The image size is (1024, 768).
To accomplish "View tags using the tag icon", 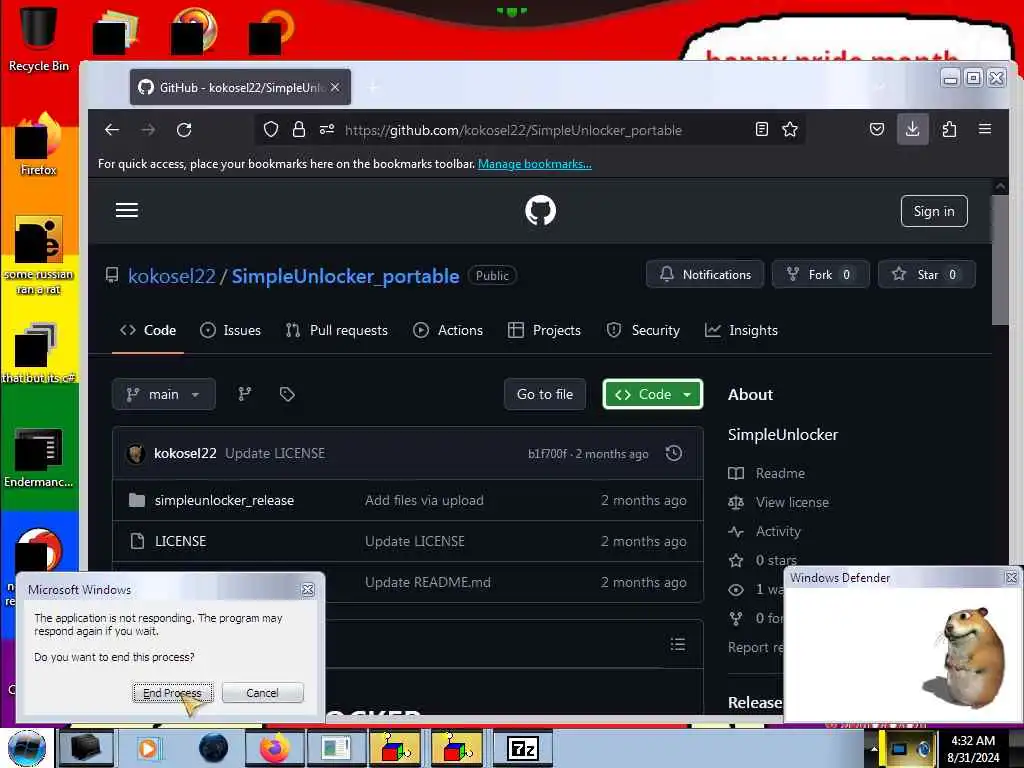I will 287,394.
